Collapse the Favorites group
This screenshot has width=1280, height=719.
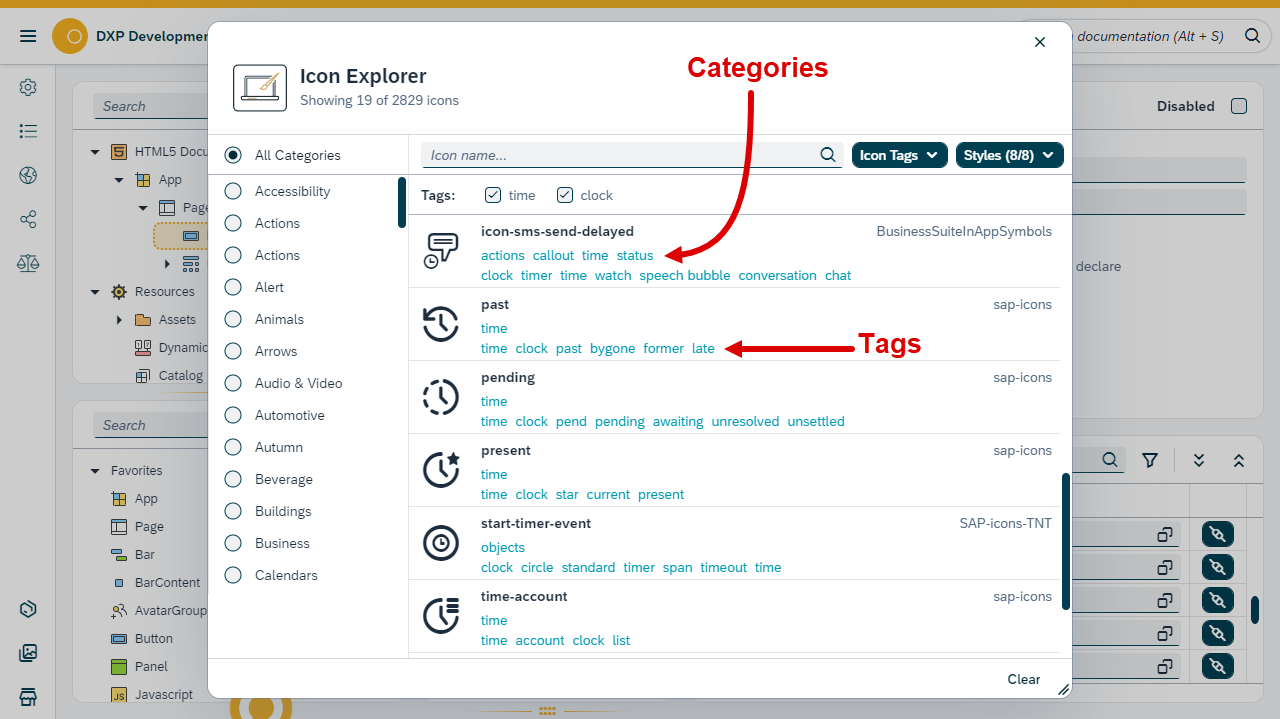point(95,471)
